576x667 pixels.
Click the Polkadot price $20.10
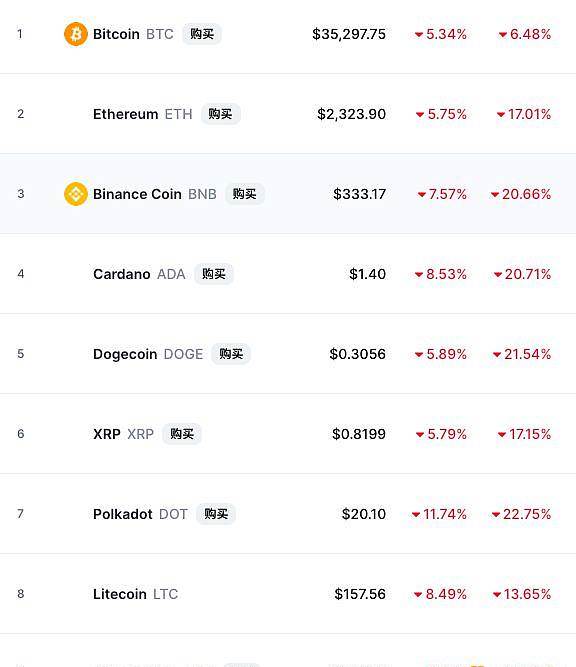click(364, 514)
